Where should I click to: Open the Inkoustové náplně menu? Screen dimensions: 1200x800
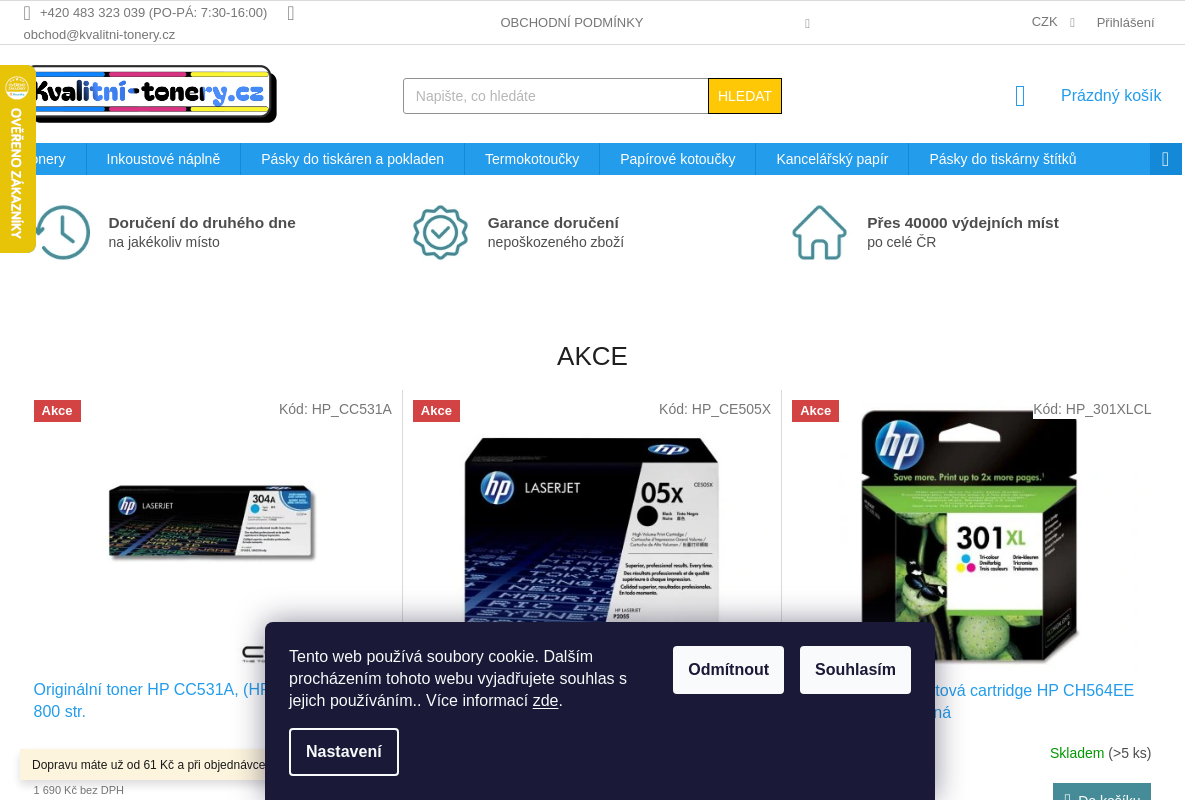click(x=163, y=159)
